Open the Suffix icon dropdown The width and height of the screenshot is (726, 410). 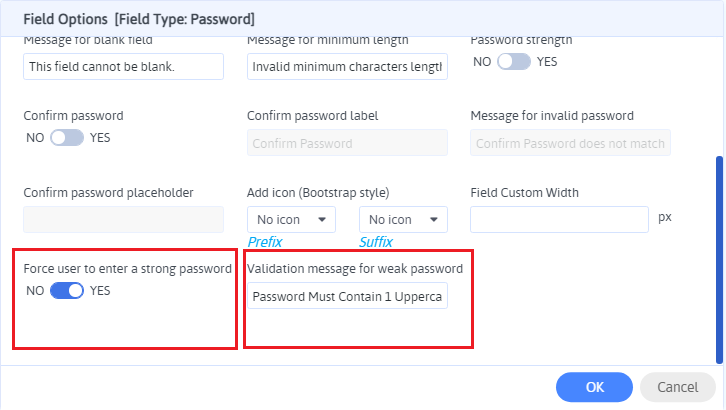[402, 220]
